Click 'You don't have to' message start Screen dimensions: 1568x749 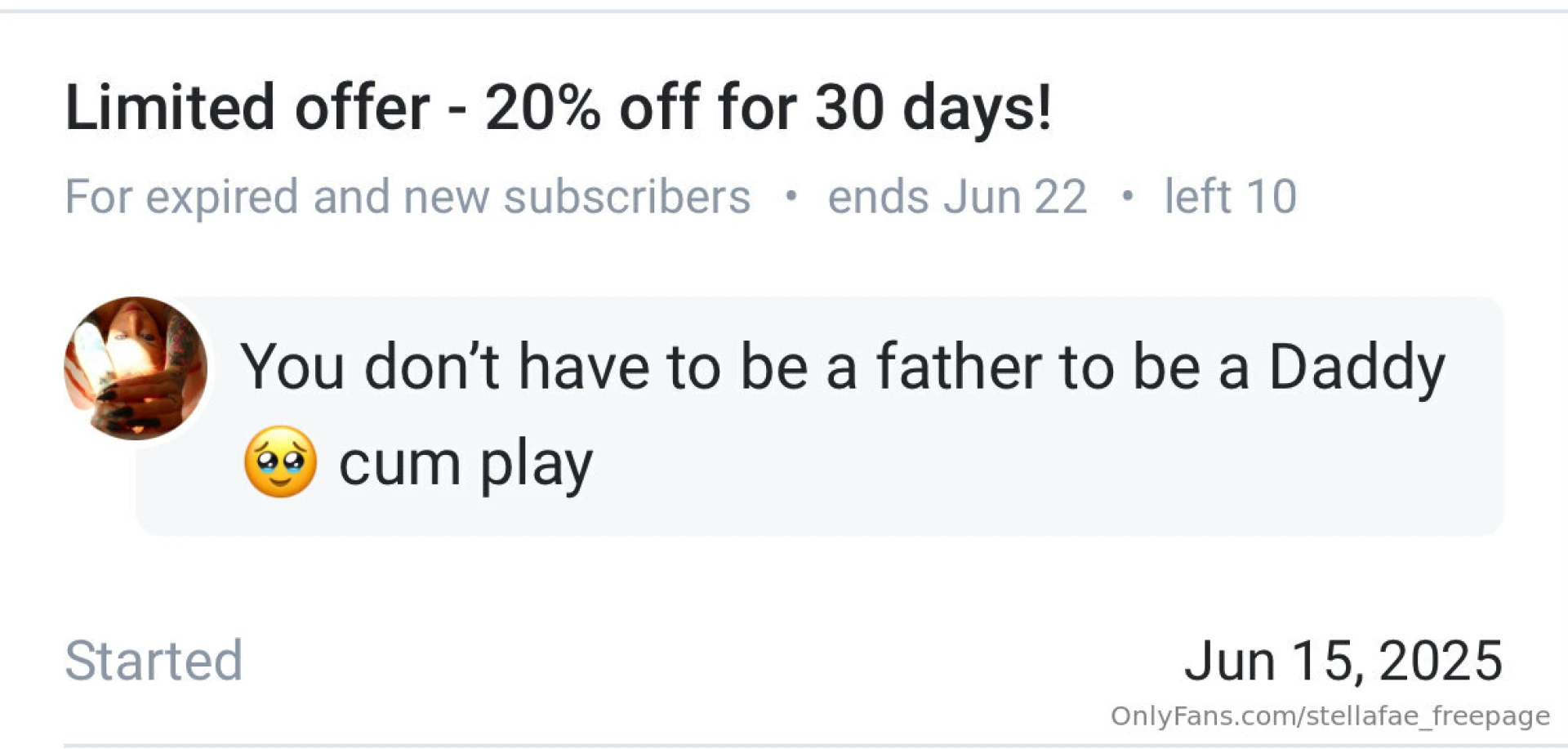[x=480, y=367]
